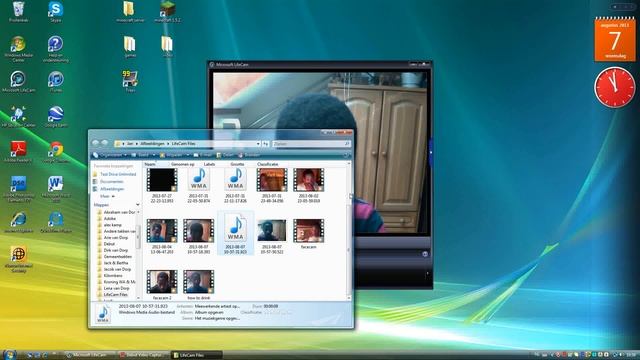Screen dimensions: 640x360
Task: Collapse the Mappen folders pane chevron
Action: click(138, 204)
